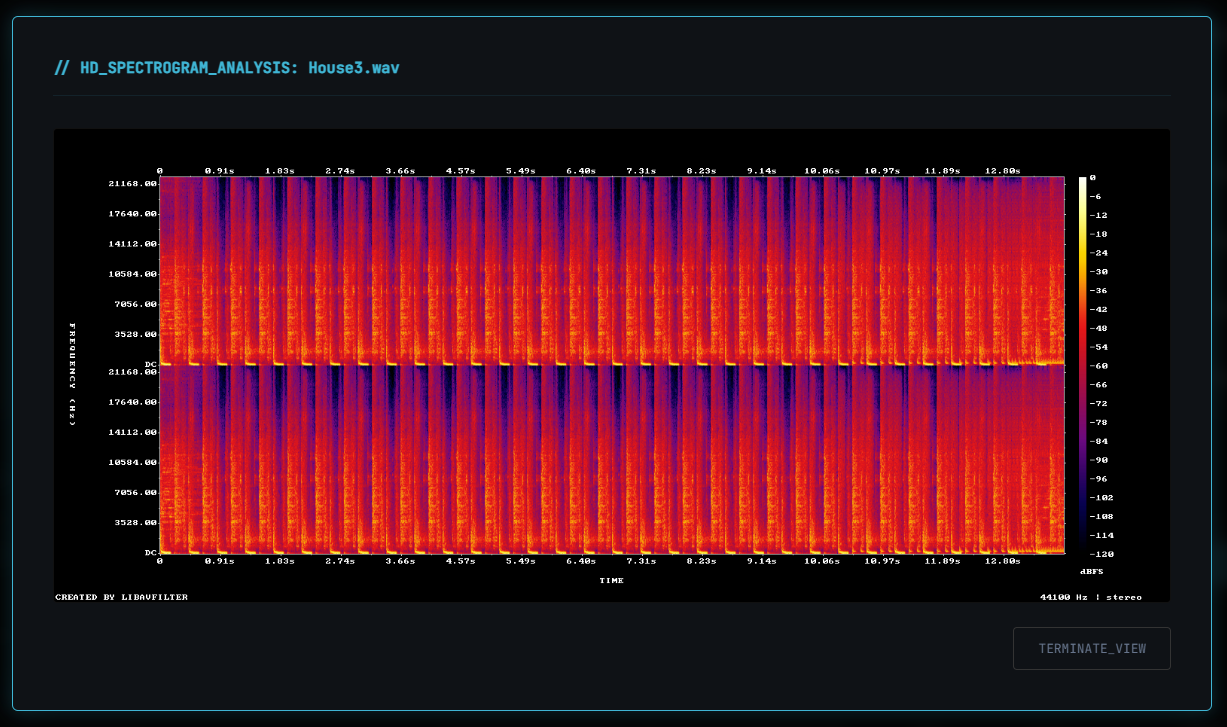The width and height of the screenshot is (1227, 727).
Task: Click the center of the spectrogram image
Action: coord(610,366)
